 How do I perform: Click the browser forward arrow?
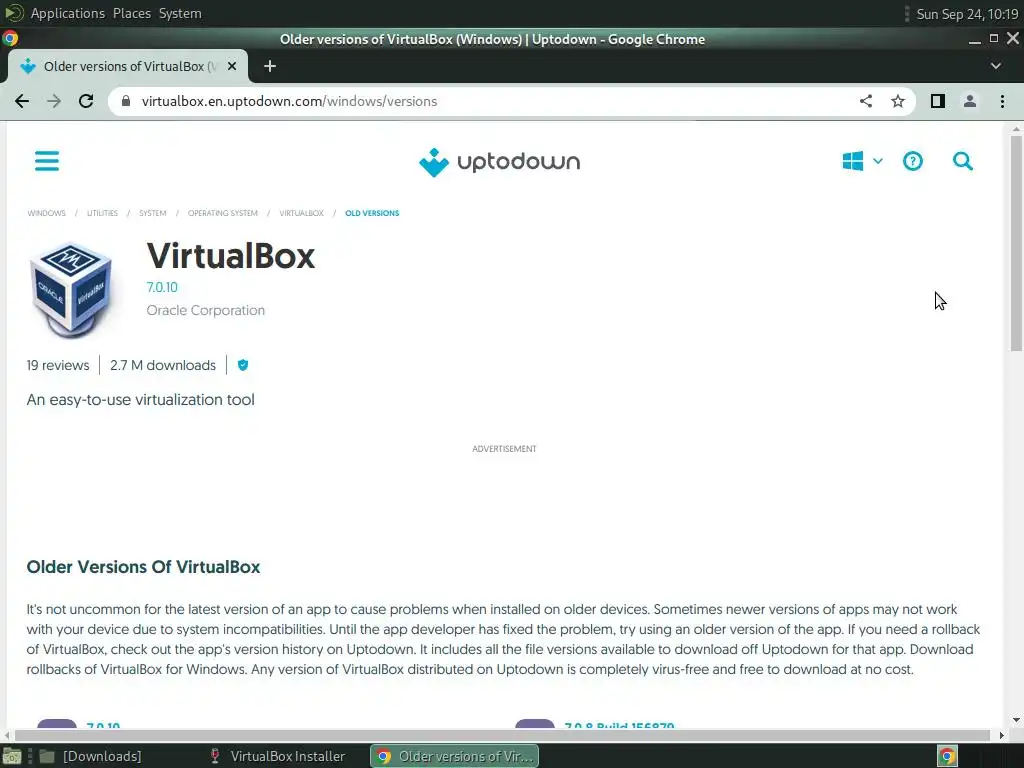point(54,101)
